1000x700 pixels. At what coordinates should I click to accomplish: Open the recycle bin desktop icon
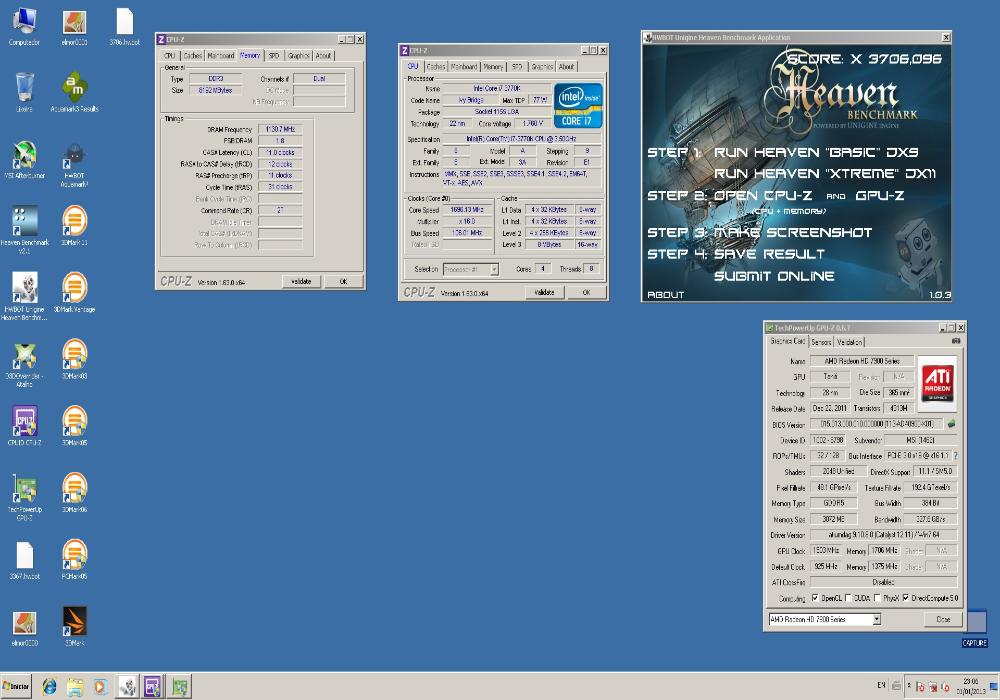pos(24,92)
